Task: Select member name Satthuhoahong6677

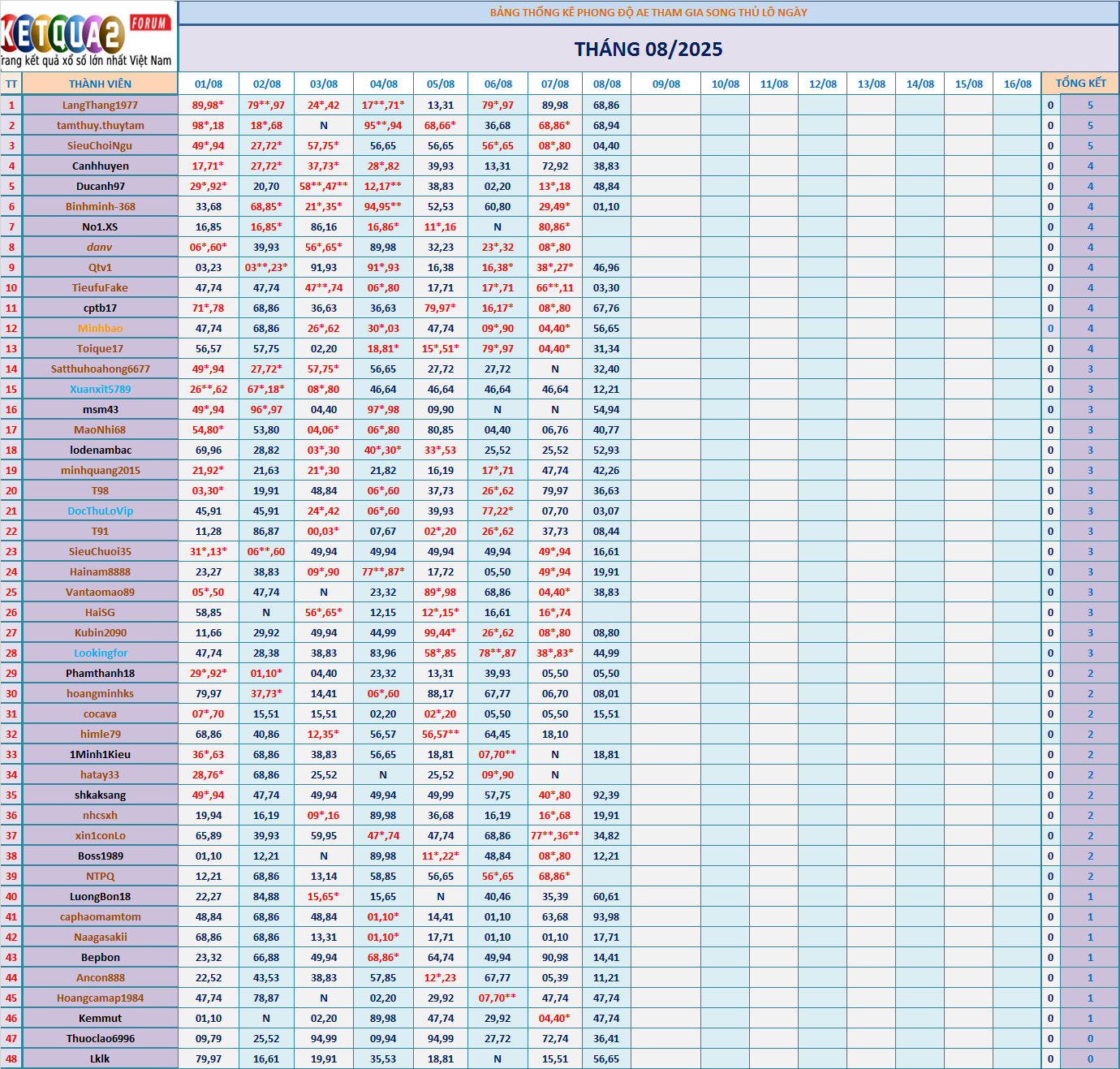Action: [100, 369]
